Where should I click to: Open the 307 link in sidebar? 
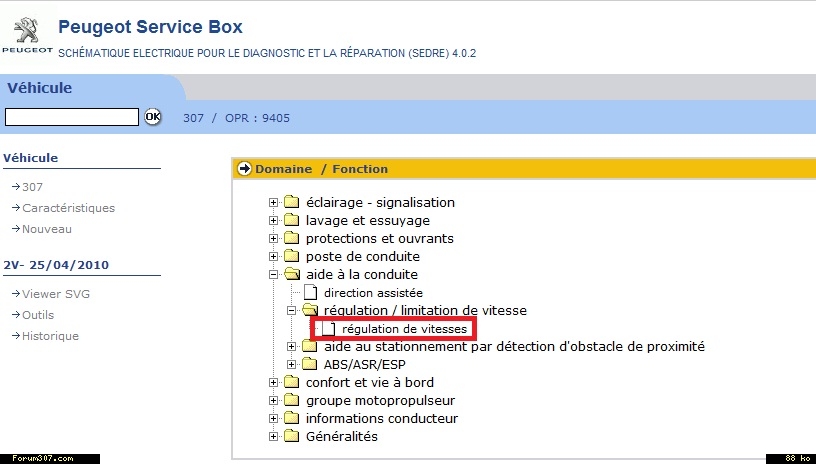tap(32, 187)
